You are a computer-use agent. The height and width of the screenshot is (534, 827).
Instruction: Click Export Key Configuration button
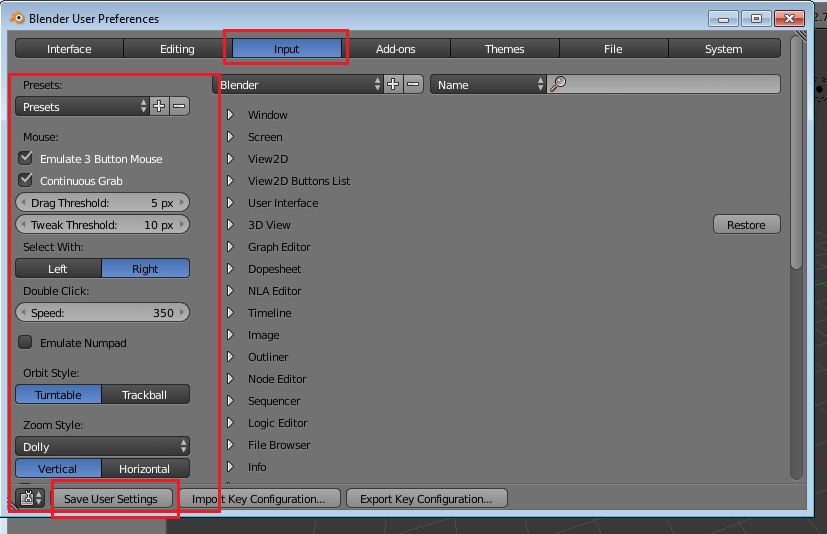coord(426,499)
